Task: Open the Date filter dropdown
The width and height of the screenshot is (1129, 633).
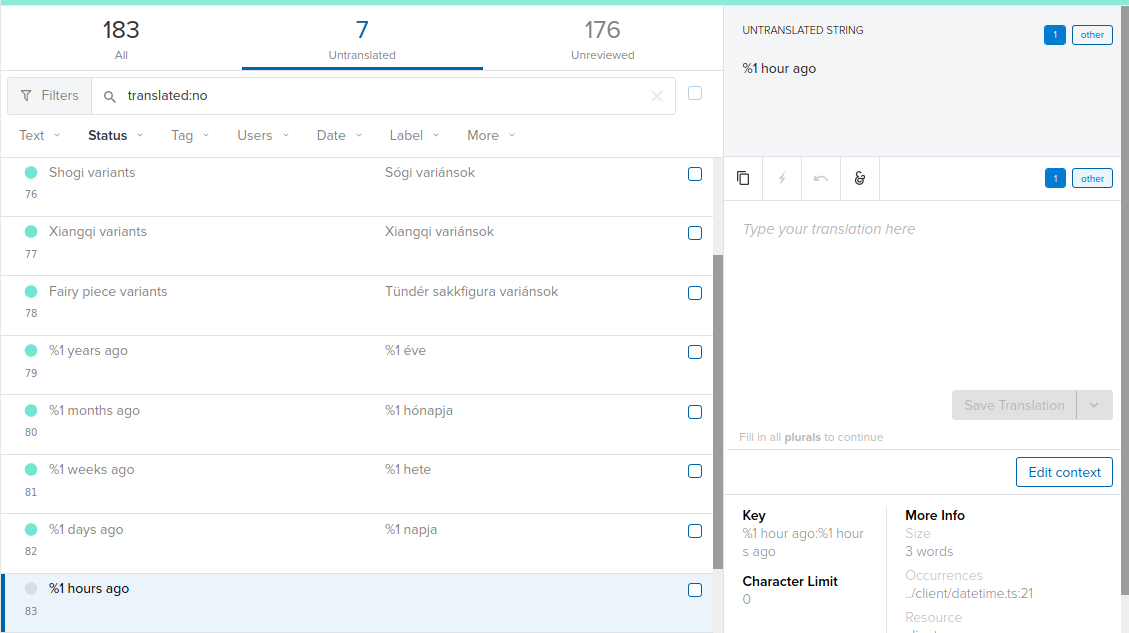Action: click(339, 135)
